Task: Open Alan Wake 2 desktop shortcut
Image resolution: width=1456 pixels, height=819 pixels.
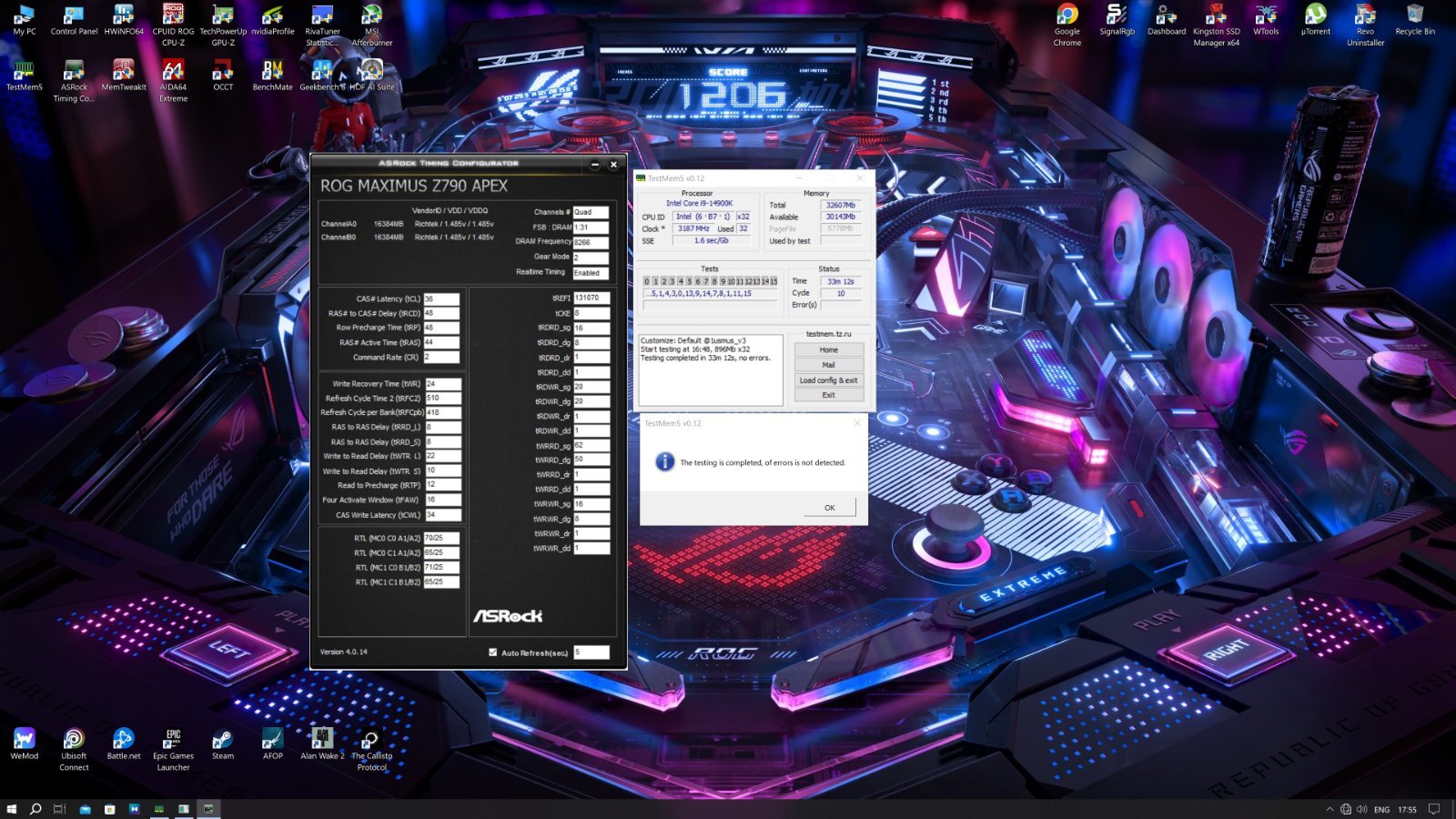Action: pyautogui.click(x=322, y=744)
